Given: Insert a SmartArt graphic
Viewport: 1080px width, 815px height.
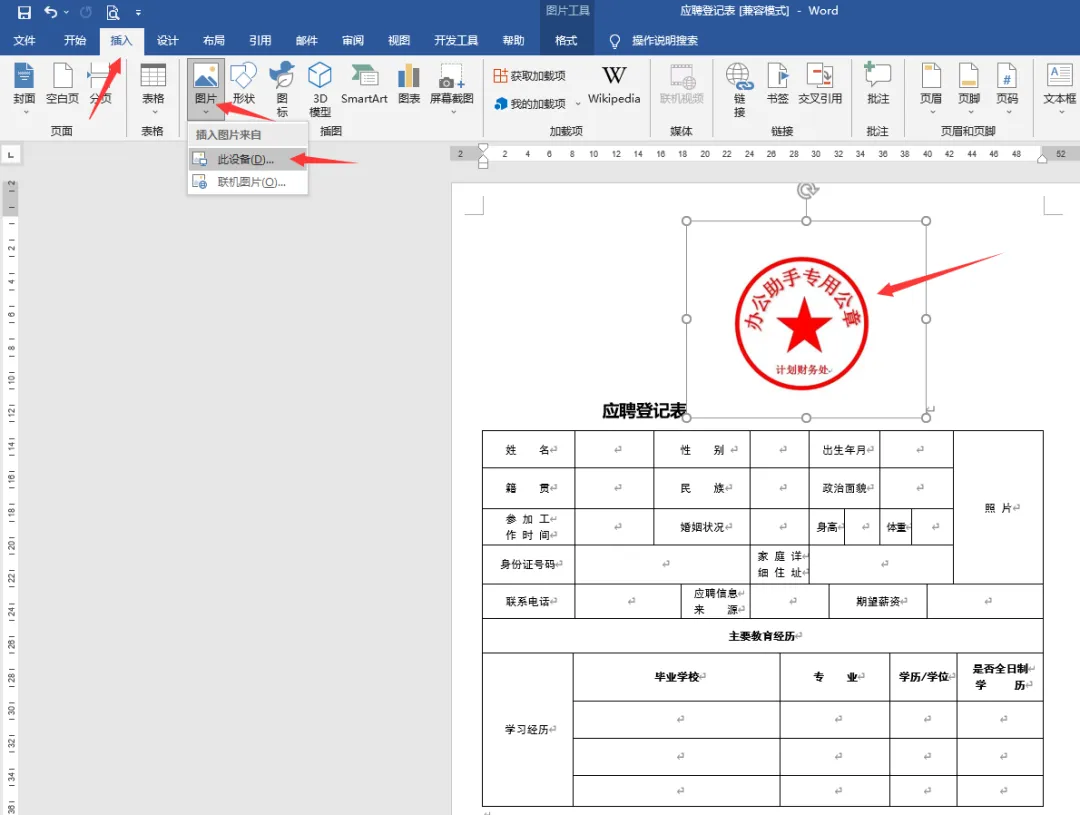Looking at the screenshot, I should tap(364, 84).
